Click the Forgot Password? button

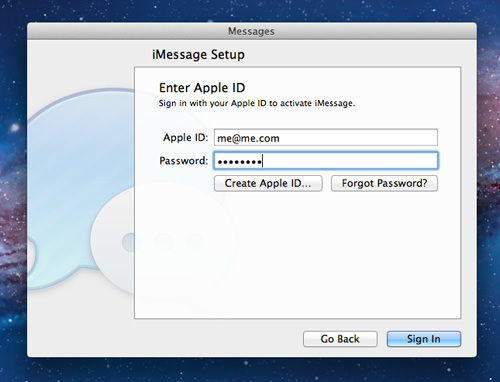pyautogui.click(x=384, y=183)
